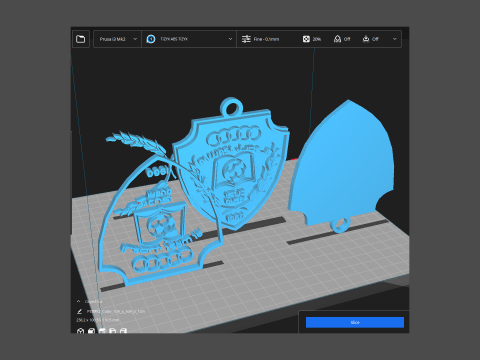This screenshot has height=360, width=480.
Task: Click the model dimensions text in mm
Action: (x=97, y=320)
